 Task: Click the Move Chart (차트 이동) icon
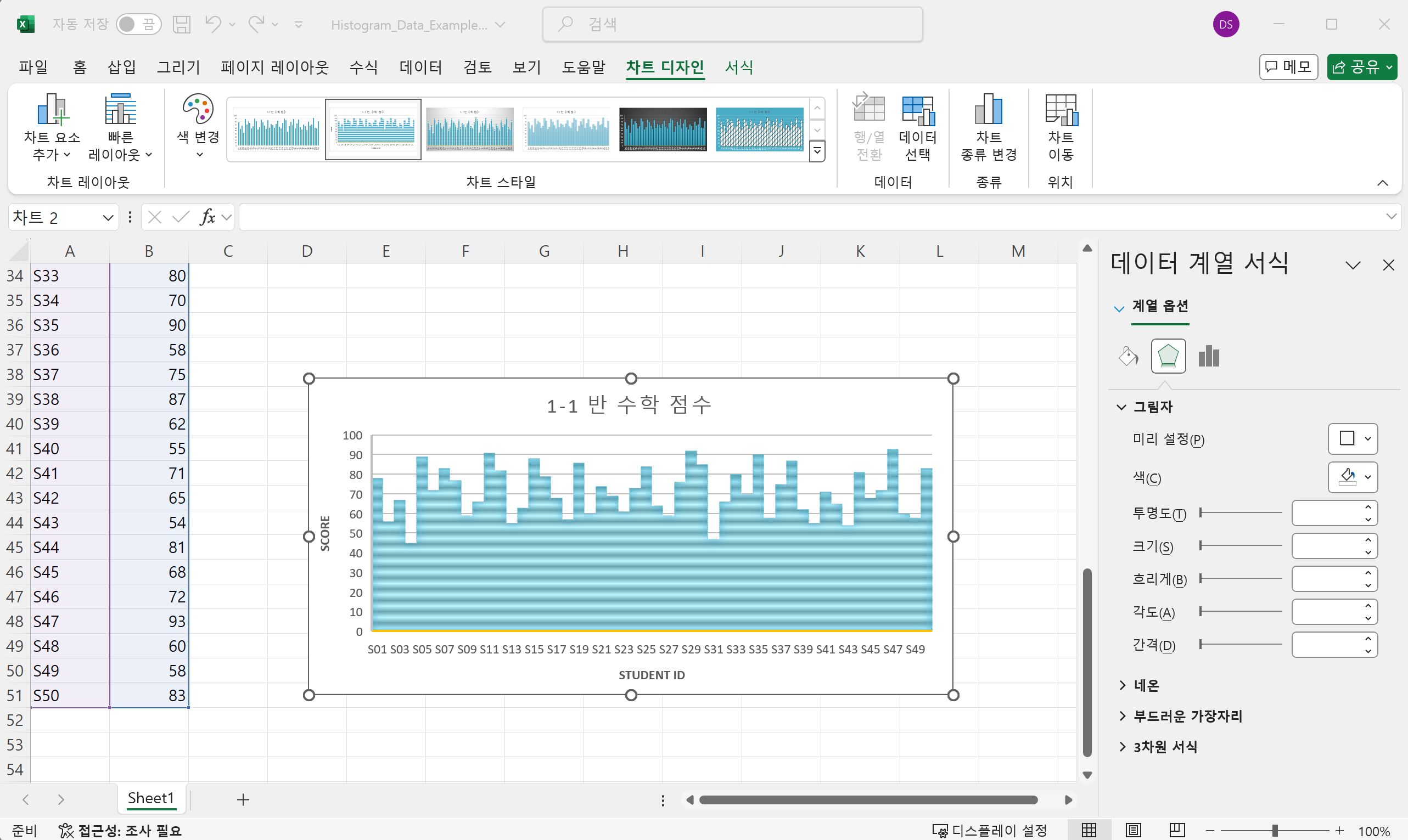pyautogui.click(x=1061, y=109)
